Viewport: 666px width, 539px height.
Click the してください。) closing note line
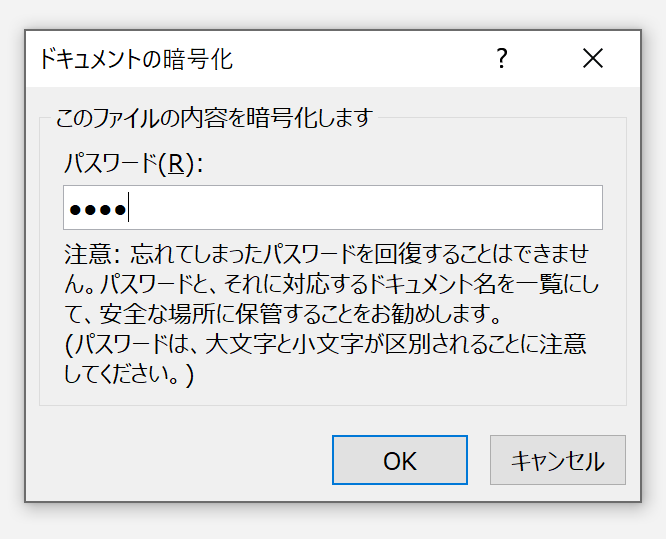point(129,375)
